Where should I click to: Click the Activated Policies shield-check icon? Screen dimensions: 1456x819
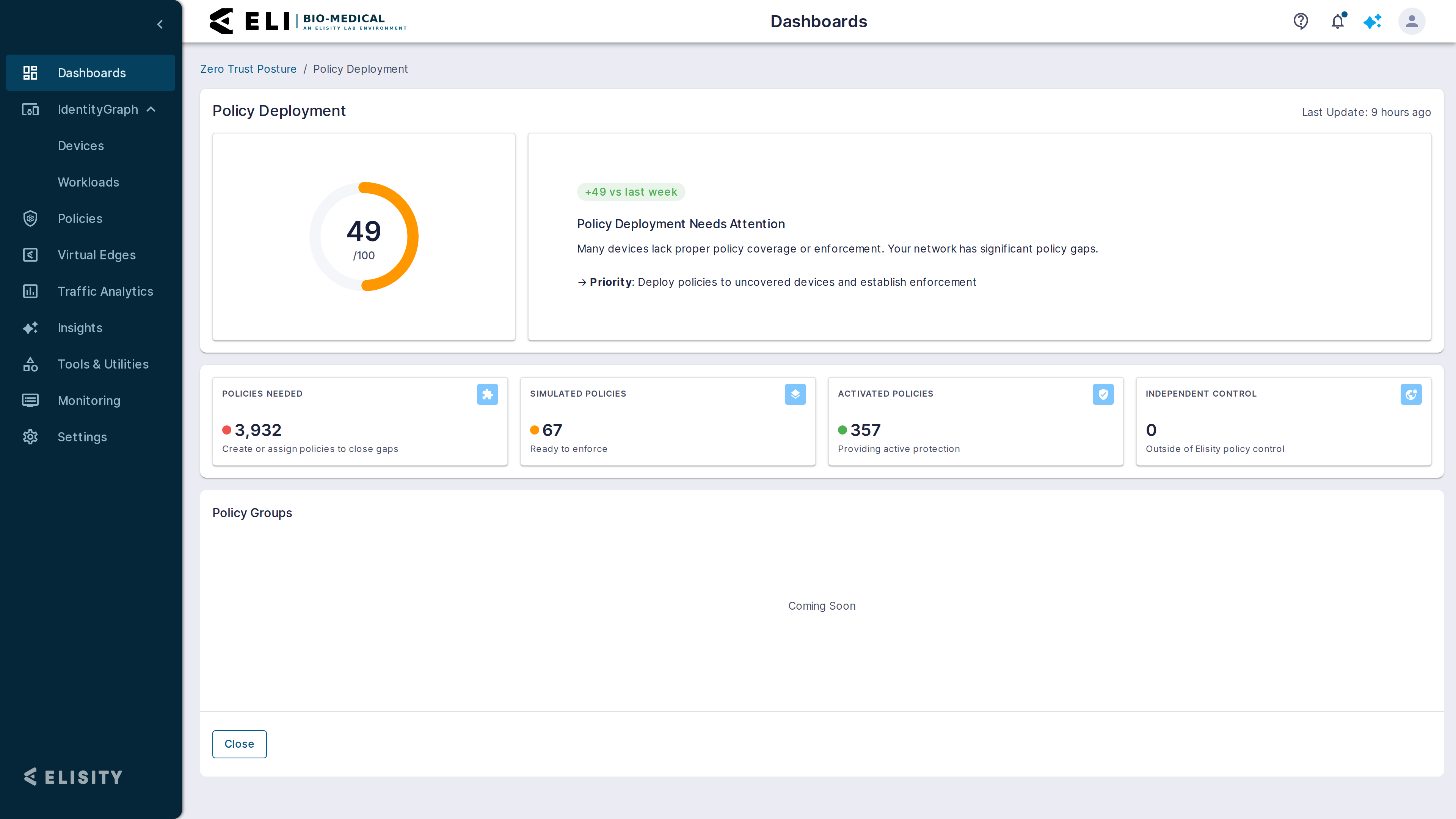pyautogui.click(x=1103, y=394)
